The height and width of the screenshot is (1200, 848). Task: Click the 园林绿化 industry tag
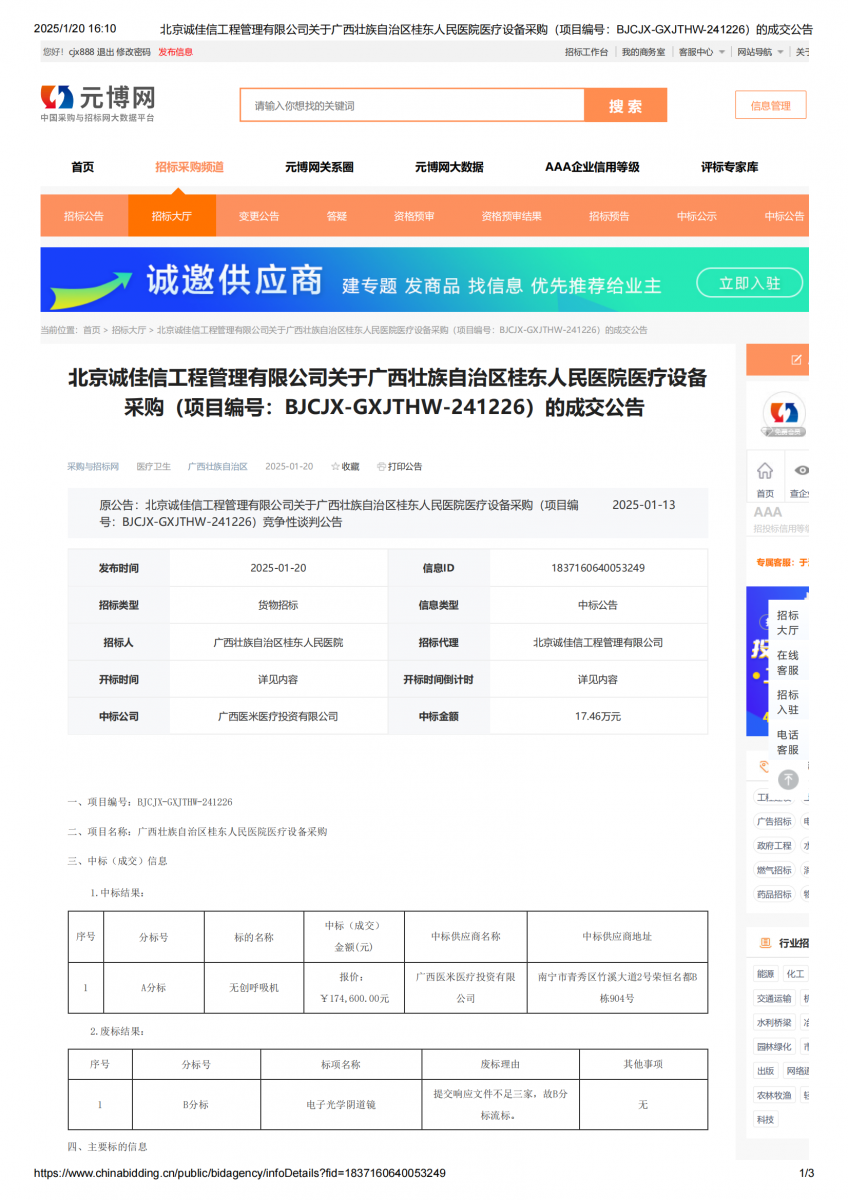tap(774, 1047)
